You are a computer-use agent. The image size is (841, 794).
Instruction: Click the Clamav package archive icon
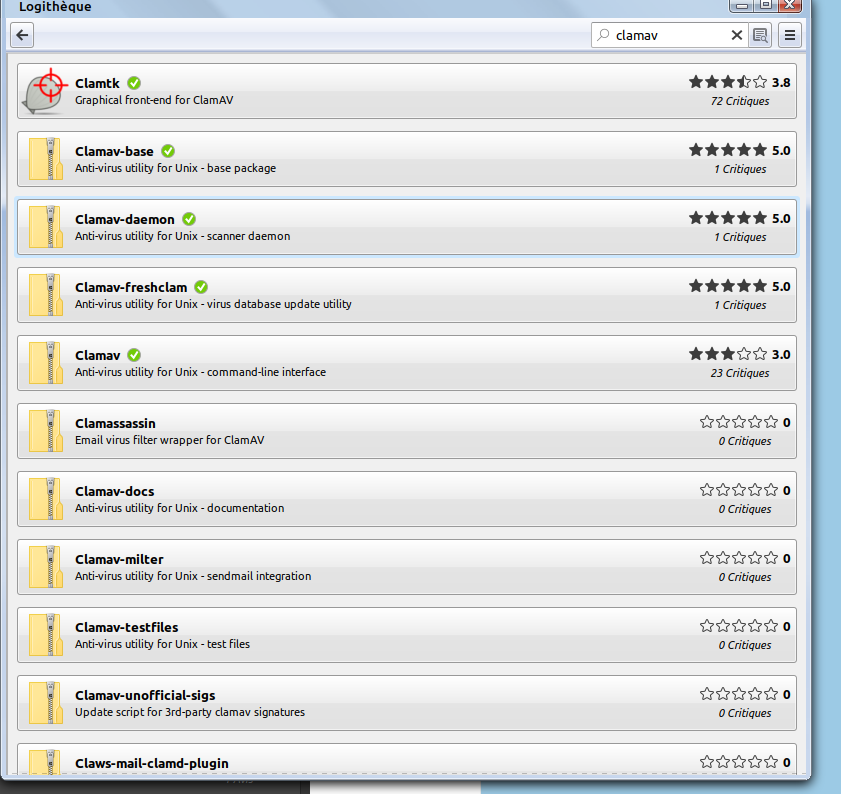point(46,363)
